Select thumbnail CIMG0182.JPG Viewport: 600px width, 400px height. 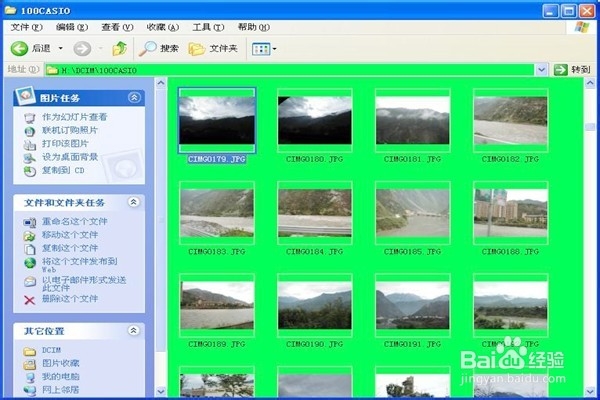pyautogui.click(x=510, y=120)
